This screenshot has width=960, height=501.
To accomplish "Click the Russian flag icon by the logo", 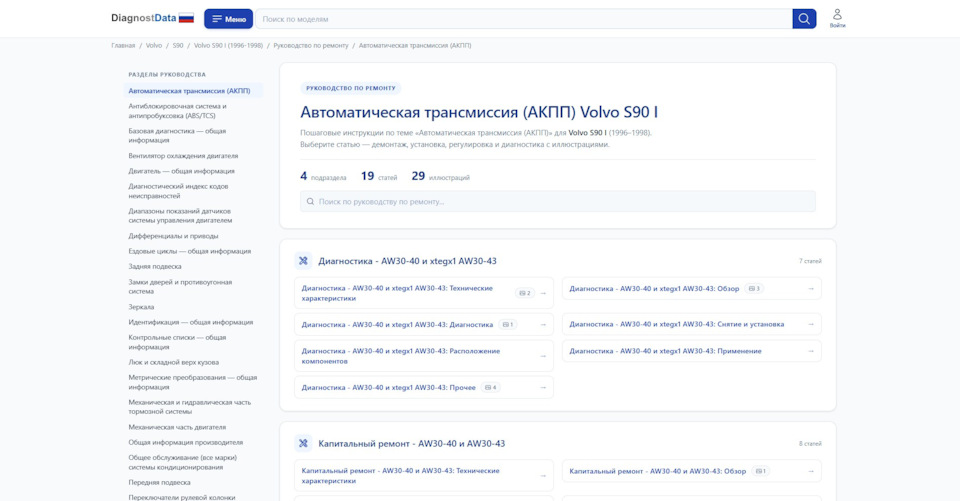I will click(186, 18).
